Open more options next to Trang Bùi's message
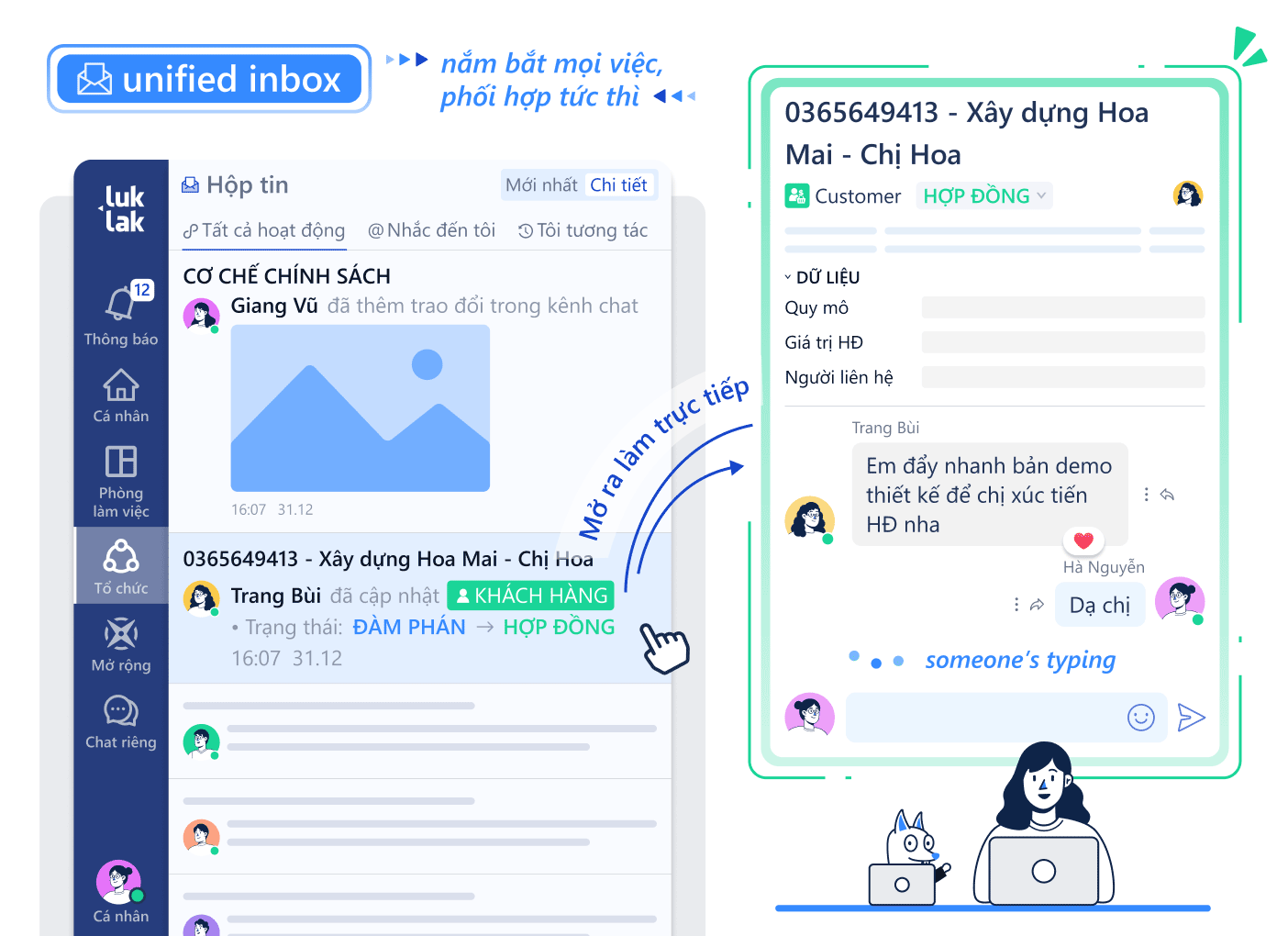This screenshot has height=936, width=1288. (1146, 495)
